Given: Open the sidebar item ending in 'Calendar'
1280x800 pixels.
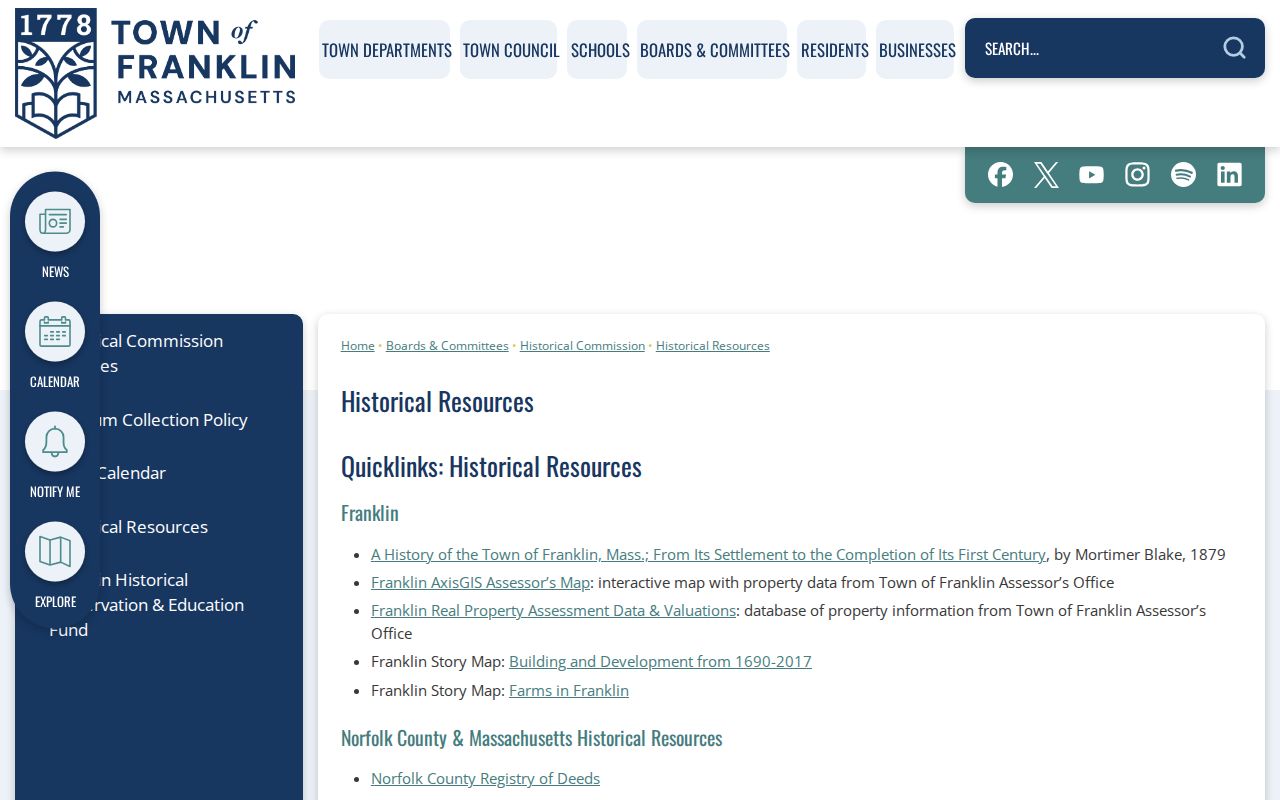Looking at the screenshot, I should click(x=159, y=473).
